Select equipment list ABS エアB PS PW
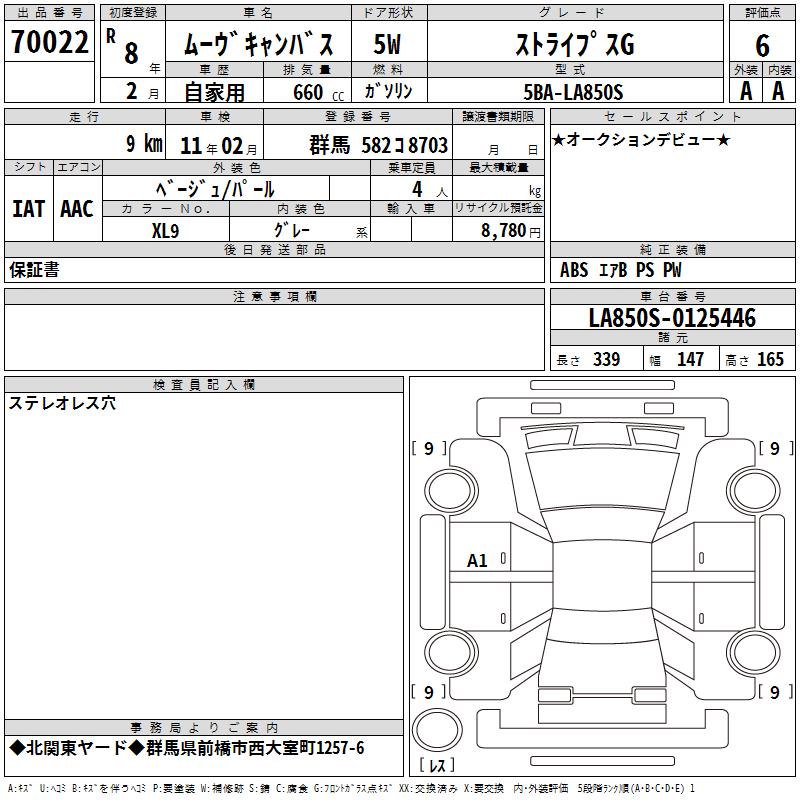800x800 pixels. tap(620, 270)
